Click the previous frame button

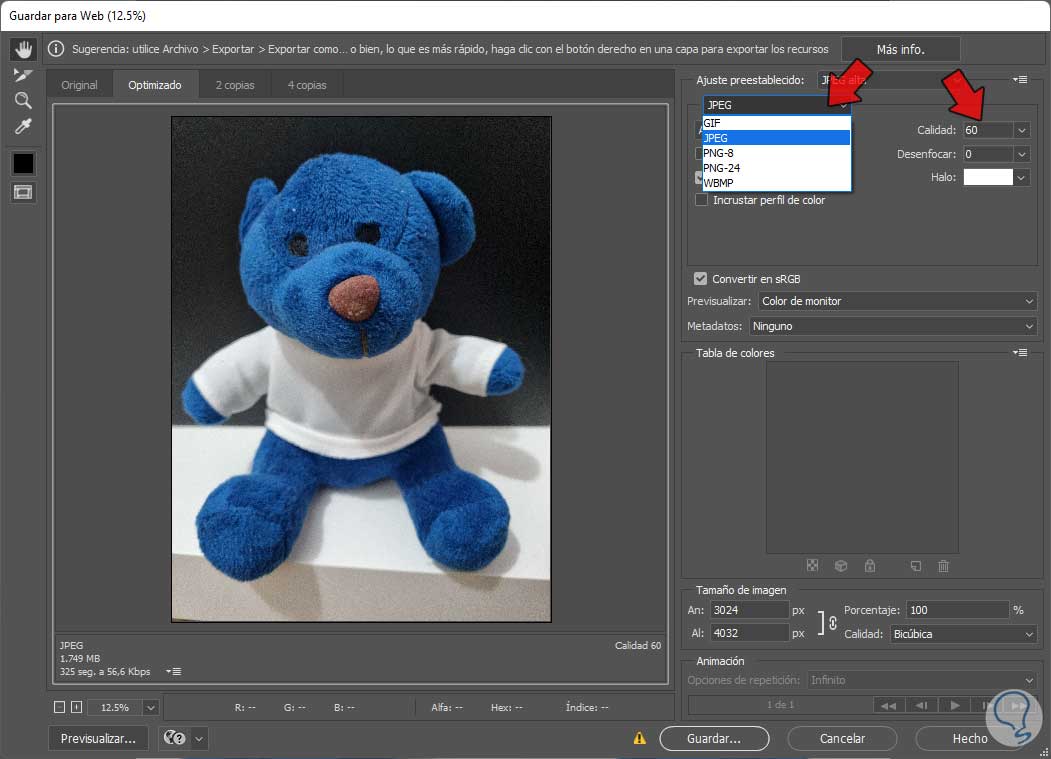(x=922, y=705)
